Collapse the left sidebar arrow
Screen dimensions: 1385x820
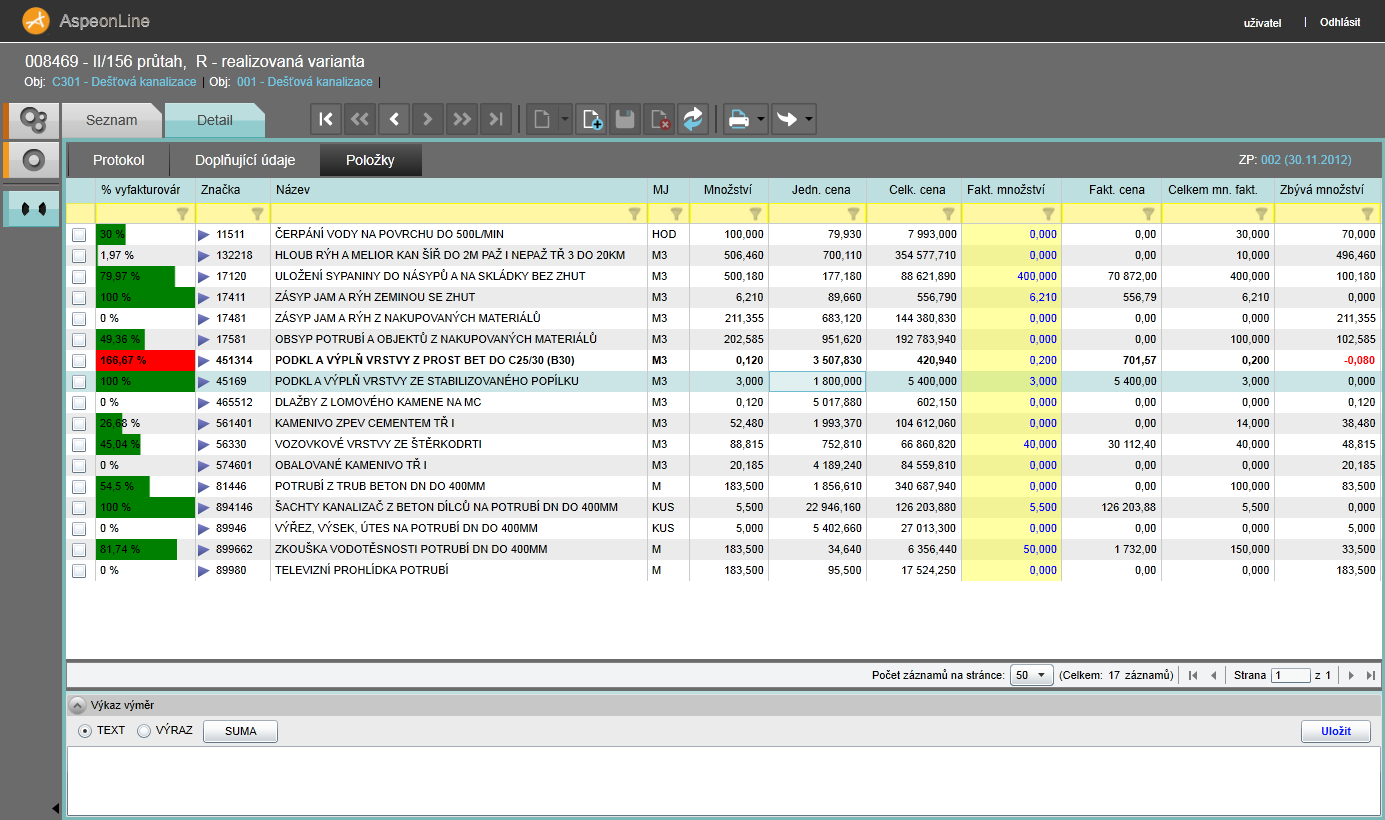55,808
